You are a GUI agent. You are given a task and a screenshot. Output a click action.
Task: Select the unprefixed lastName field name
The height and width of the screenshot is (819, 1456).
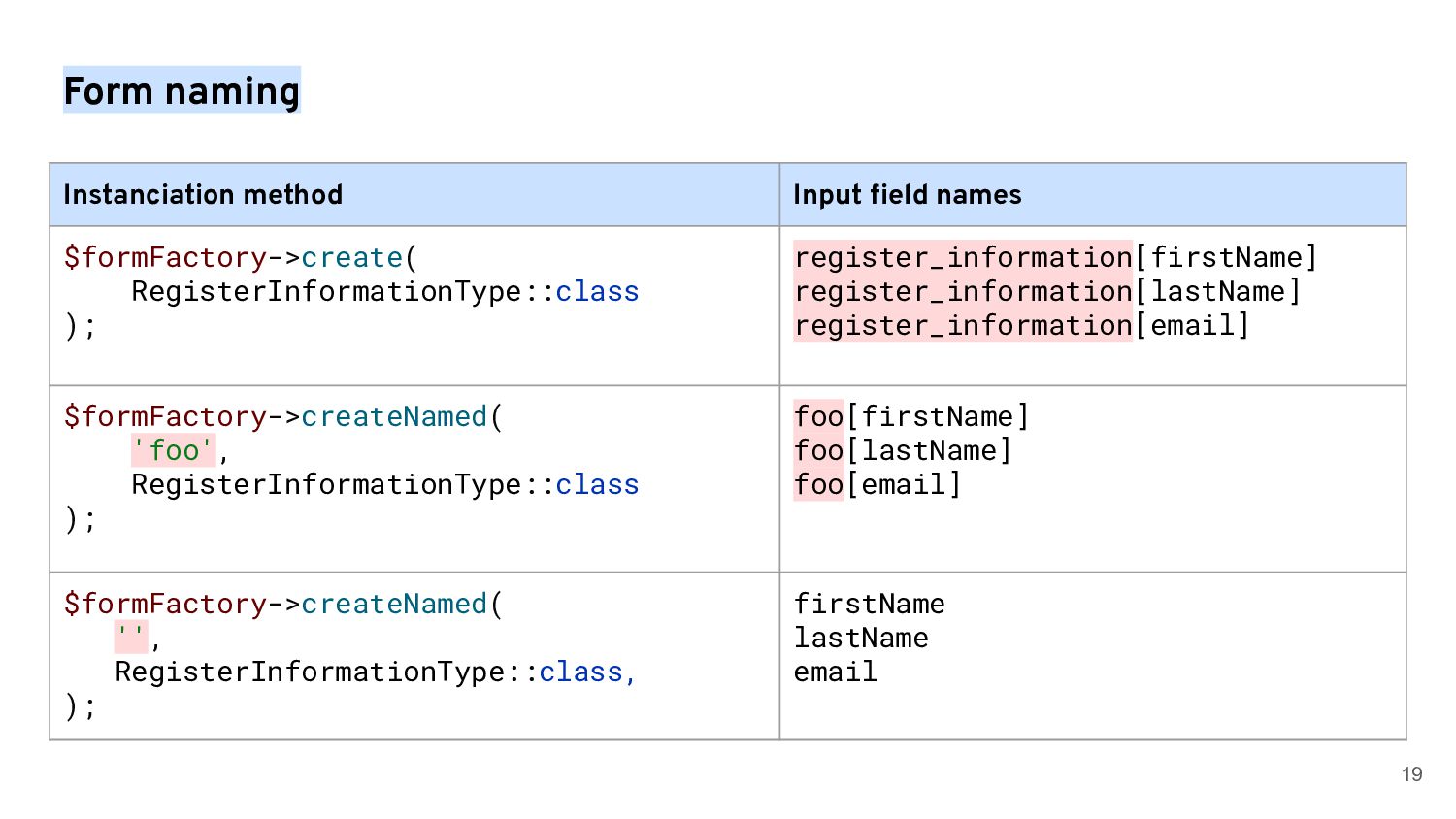point(861,639)
